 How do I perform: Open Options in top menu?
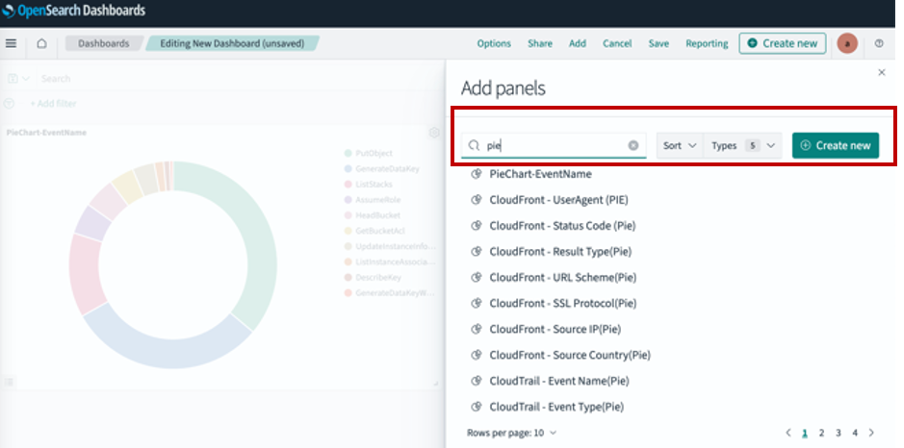click(494, 44)
